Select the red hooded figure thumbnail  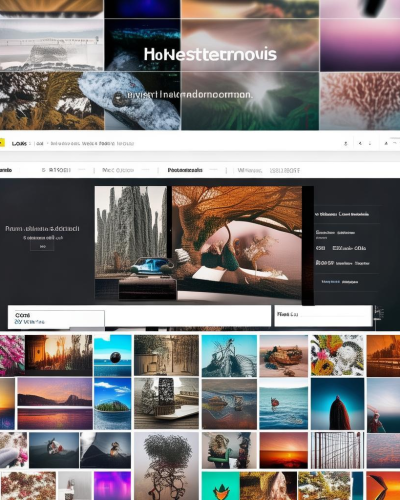coord(337,404)
